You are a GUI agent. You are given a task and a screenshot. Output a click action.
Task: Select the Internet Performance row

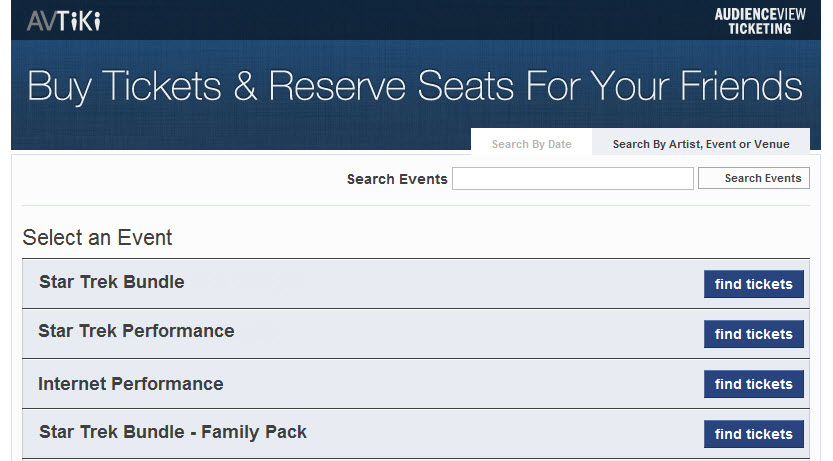(416, 383)
